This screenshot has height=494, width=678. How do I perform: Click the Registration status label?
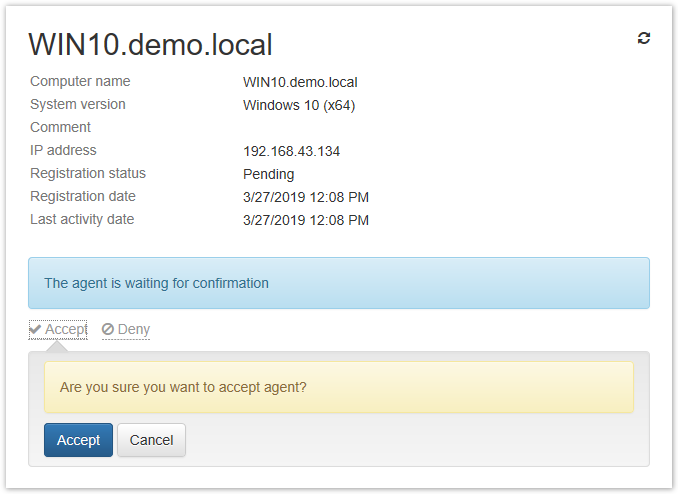click(x=88, y=173)
